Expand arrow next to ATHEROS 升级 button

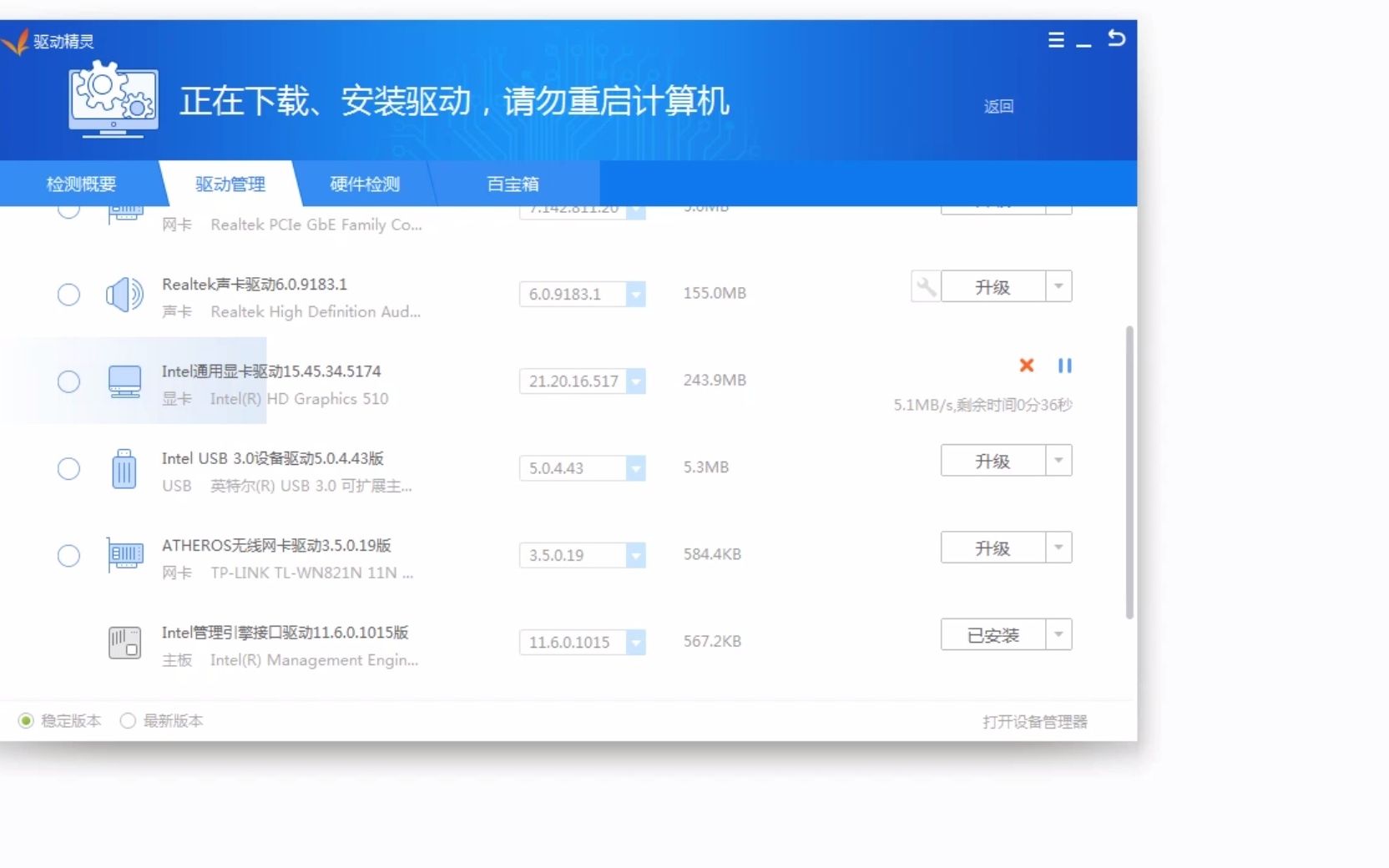point(1058,548)
